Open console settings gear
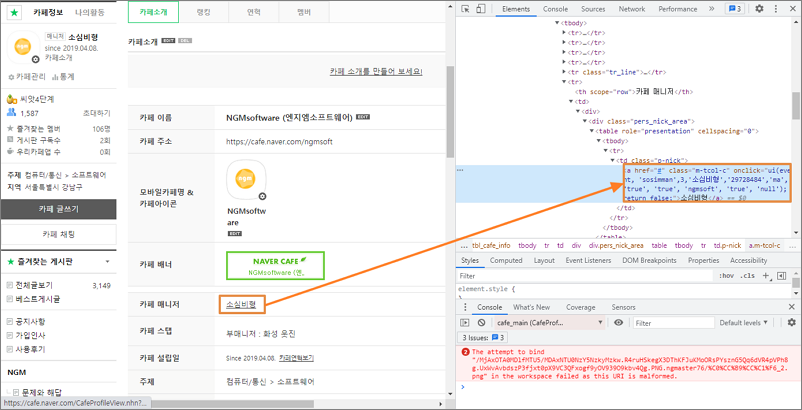 tap(791, 323)
